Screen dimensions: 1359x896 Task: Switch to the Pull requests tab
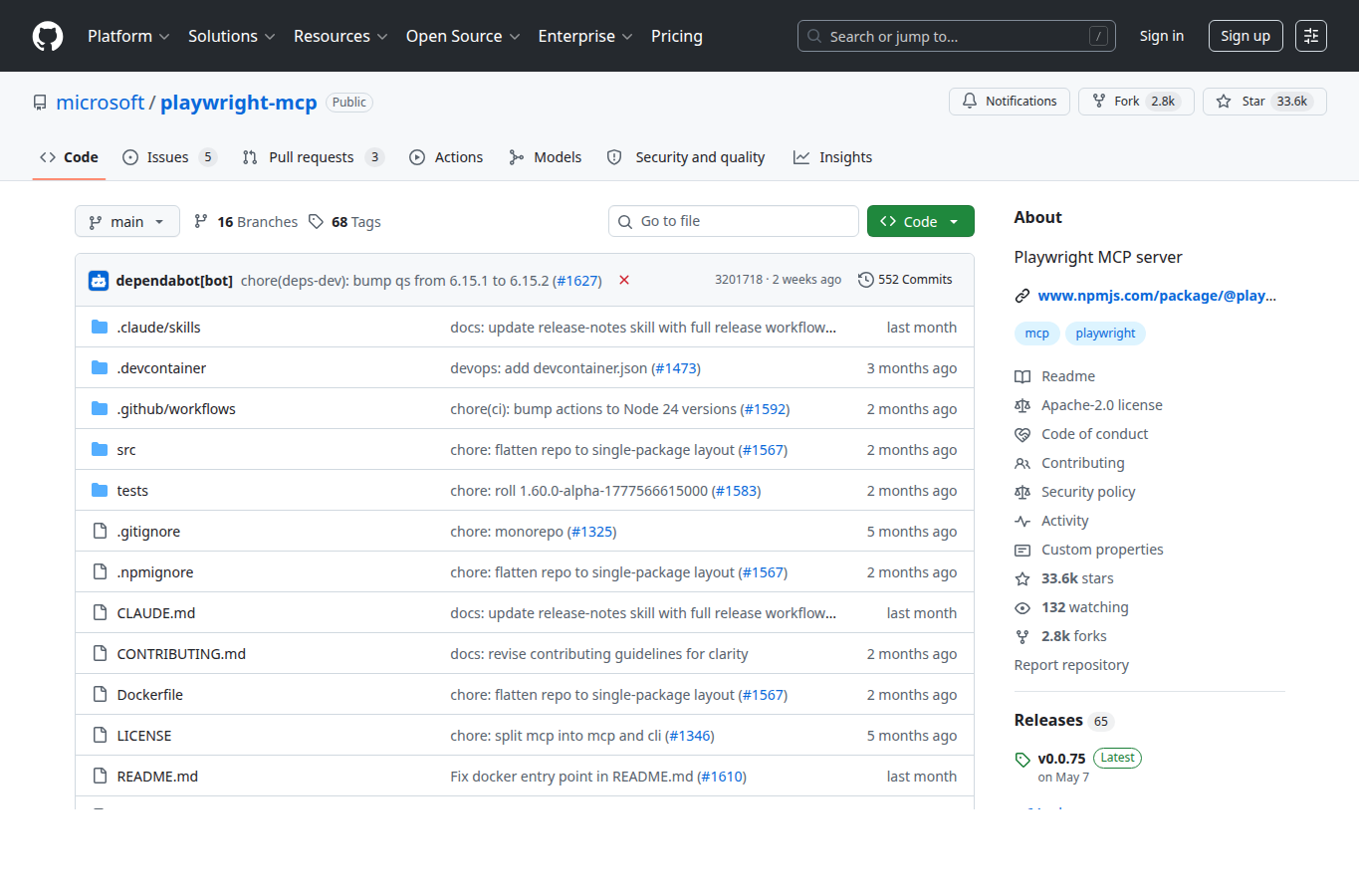[x=313, y=157]
